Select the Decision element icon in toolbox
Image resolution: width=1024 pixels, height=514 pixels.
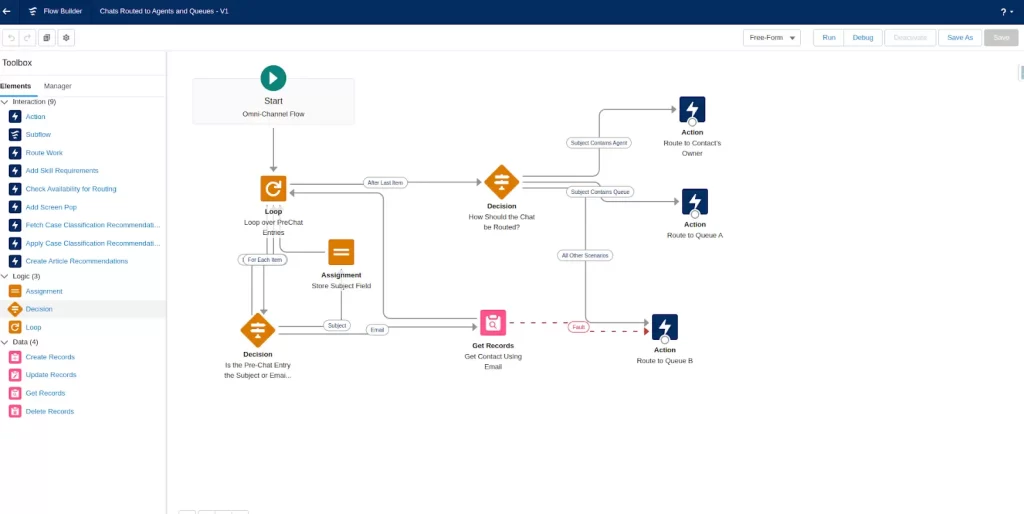pyautogui.click(x=15, y=309)
